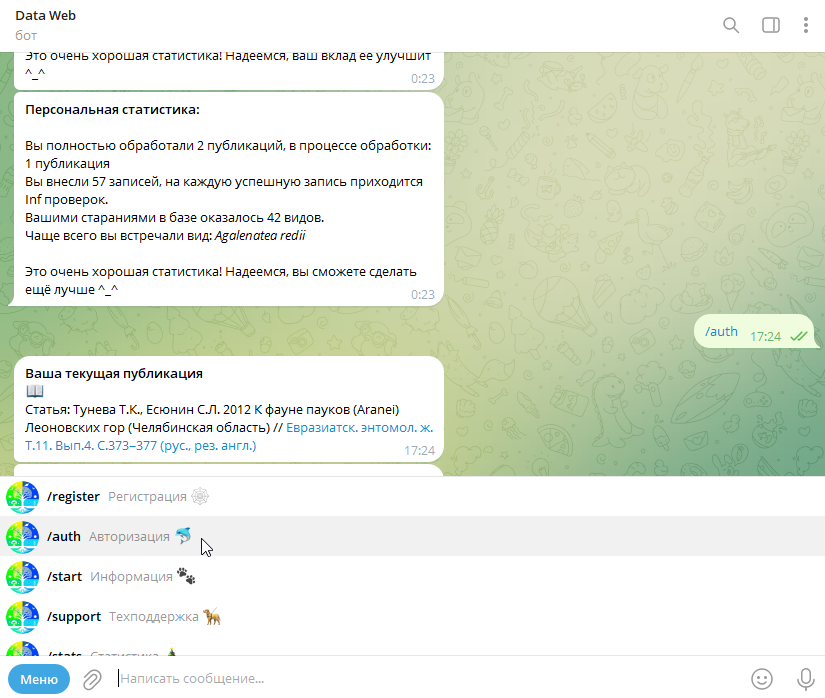Click the sent /auth command link
The width and height of the screenshot is (825, 698).
721,331
